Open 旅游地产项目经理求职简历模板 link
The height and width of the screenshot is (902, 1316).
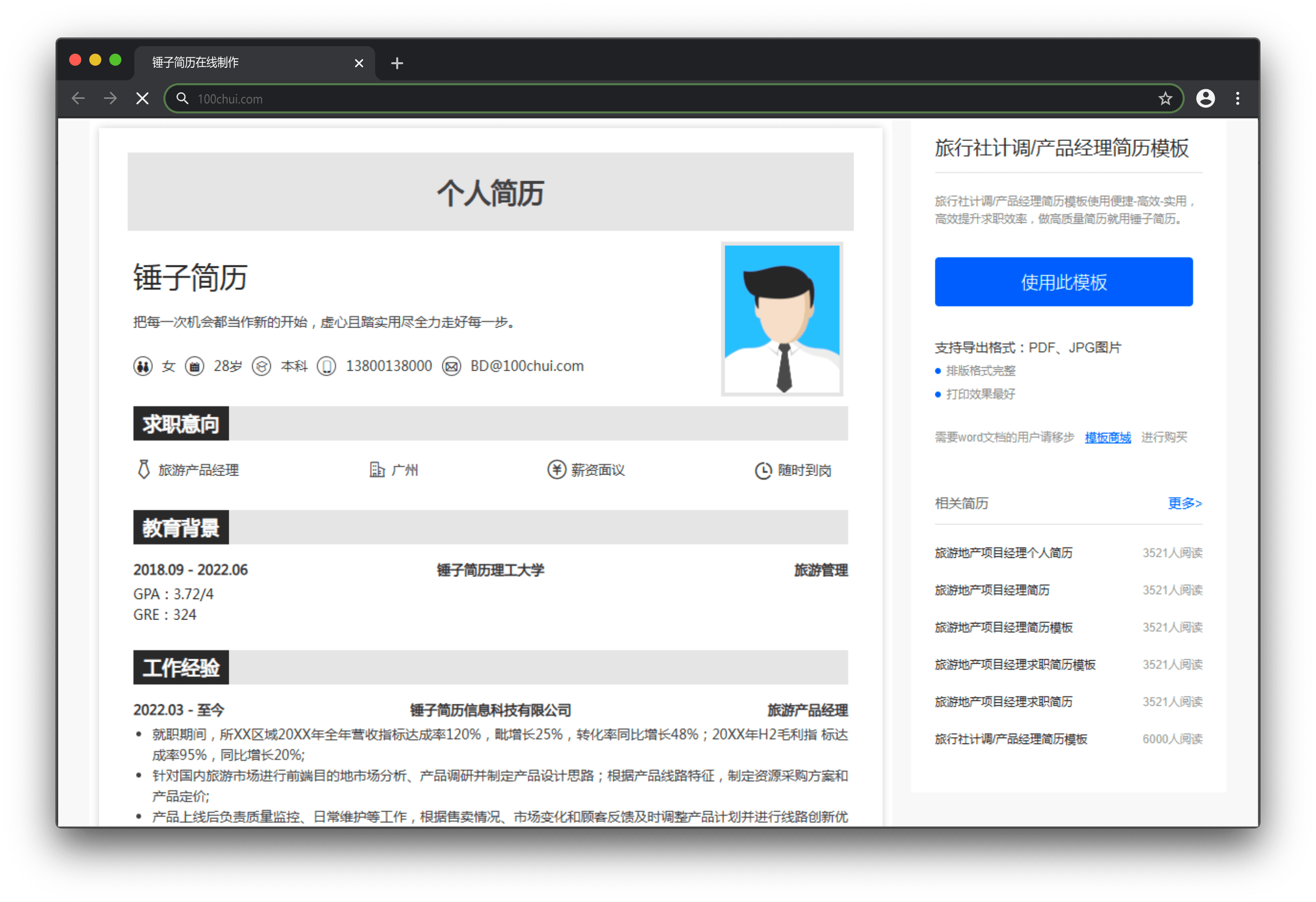point(1015,664)
